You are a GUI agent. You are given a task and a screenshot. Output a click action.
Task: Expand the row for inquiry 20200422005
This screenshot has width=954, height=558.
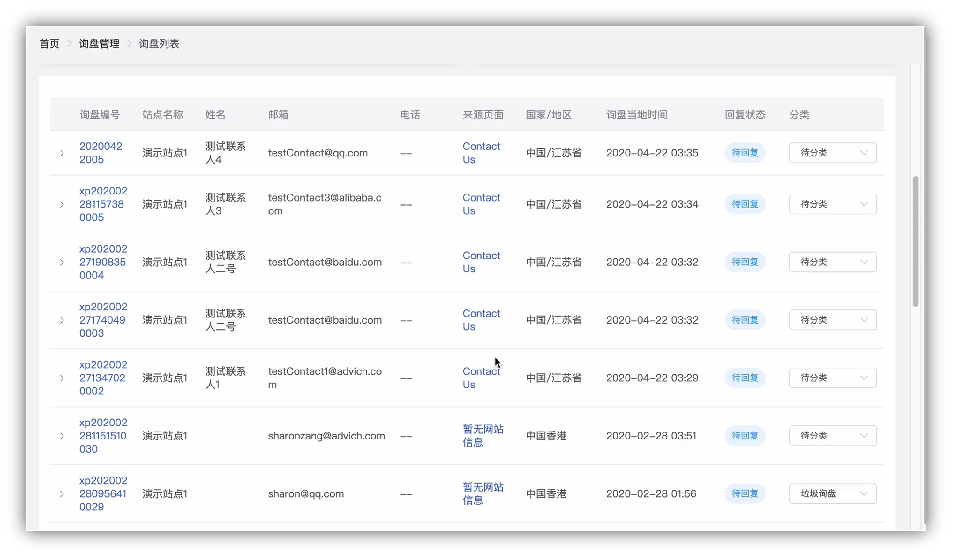click(61, 153)
